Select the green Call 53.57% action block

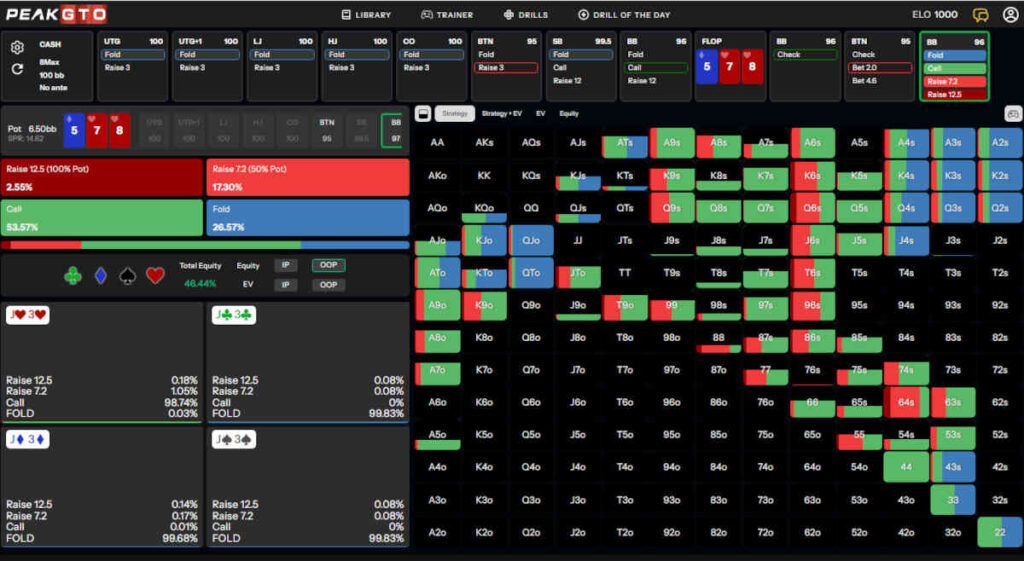point(102,217)
